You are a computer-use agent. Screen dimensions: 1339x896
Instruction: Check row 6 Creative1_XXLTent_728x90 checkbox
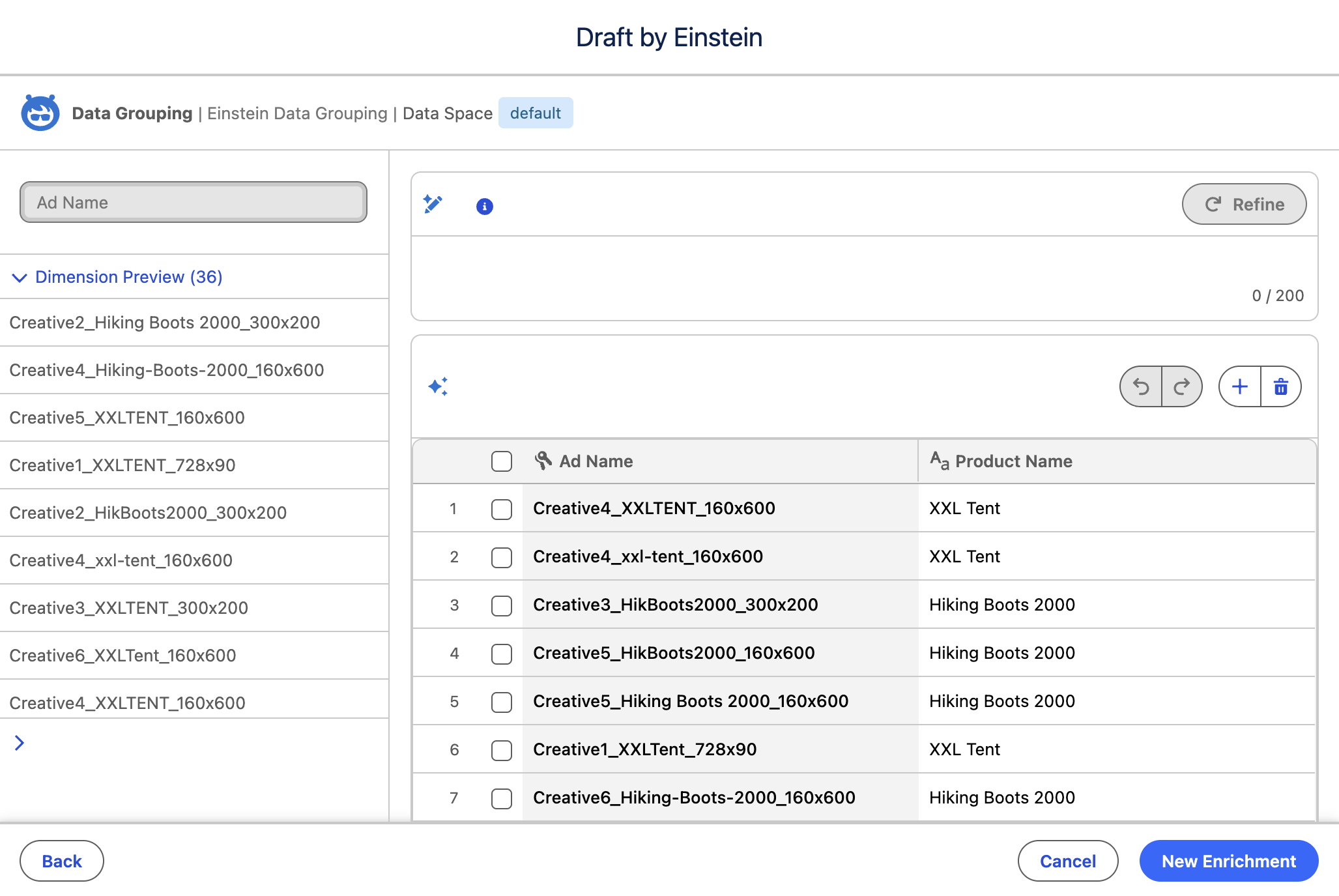click(502, 750)
